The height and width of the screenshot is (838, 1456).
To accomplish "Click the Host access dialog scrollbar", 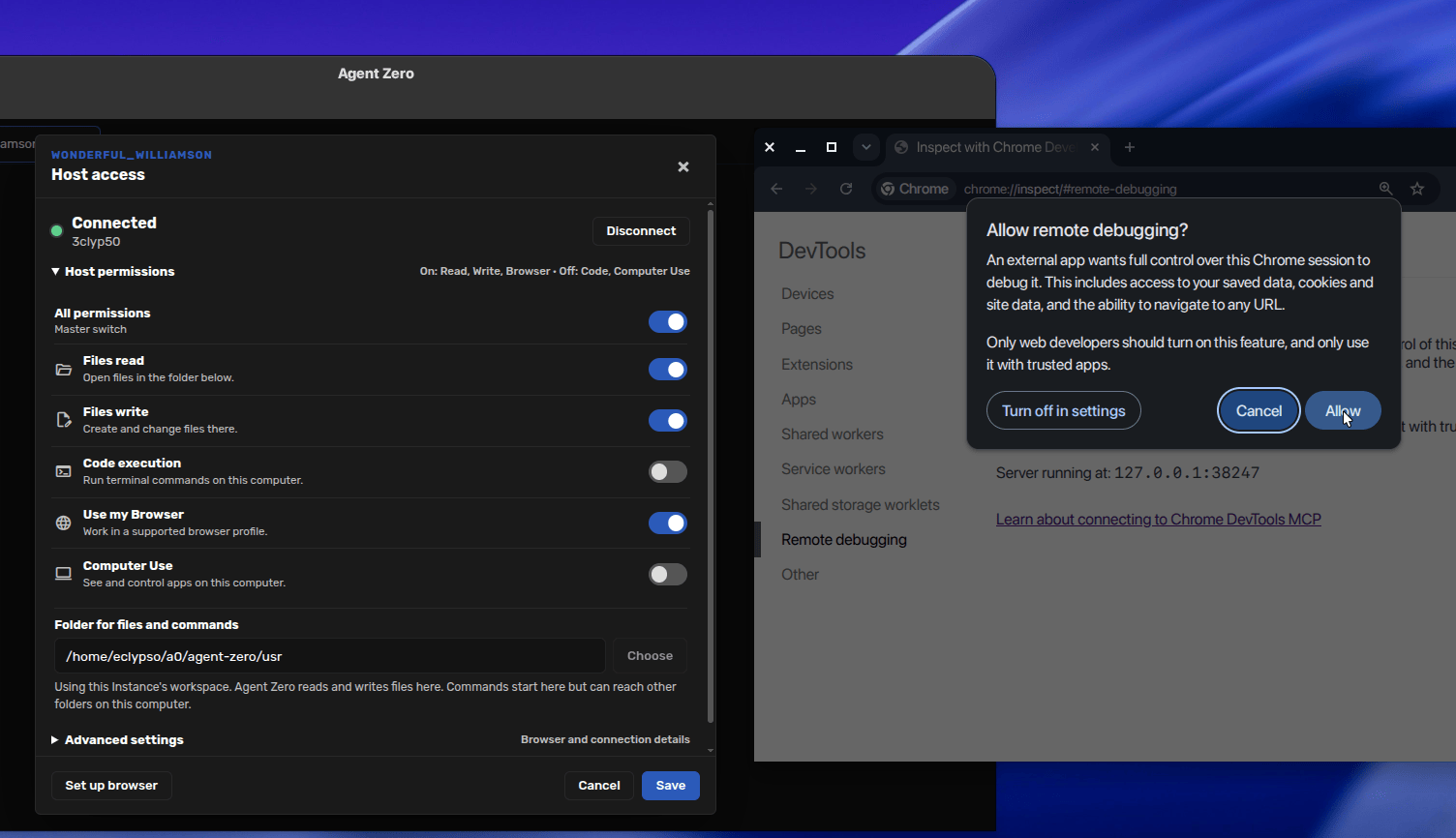I will (x=711, y=464).
